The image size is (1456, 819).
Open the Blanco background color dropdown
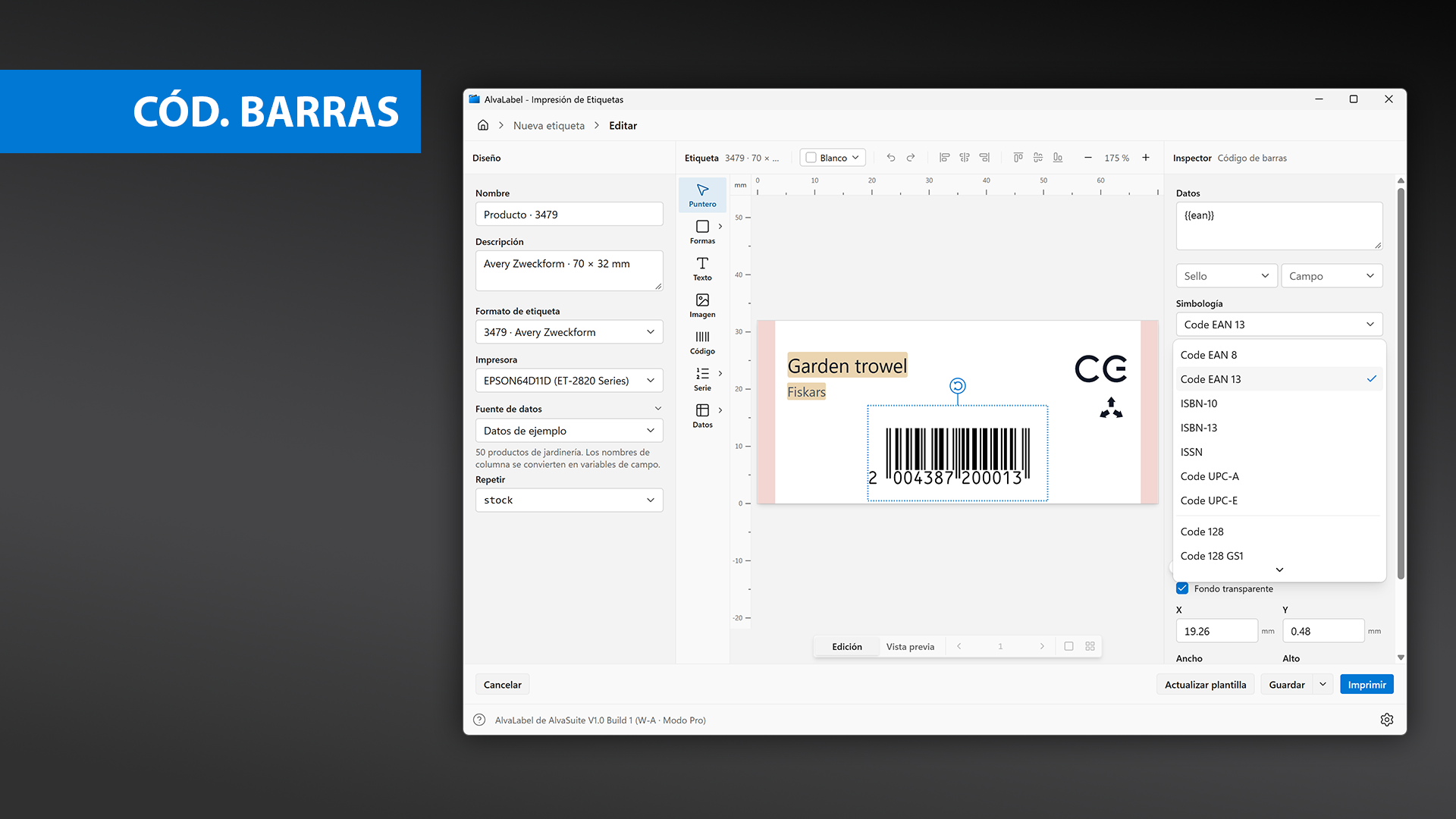[833, 158]
